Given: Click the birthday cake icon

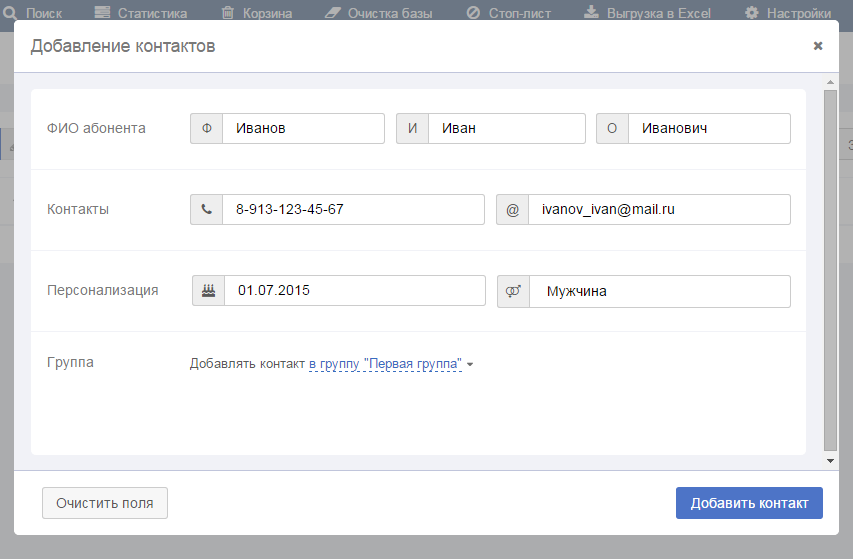Looking at the screenshot, I should point(208,290).
